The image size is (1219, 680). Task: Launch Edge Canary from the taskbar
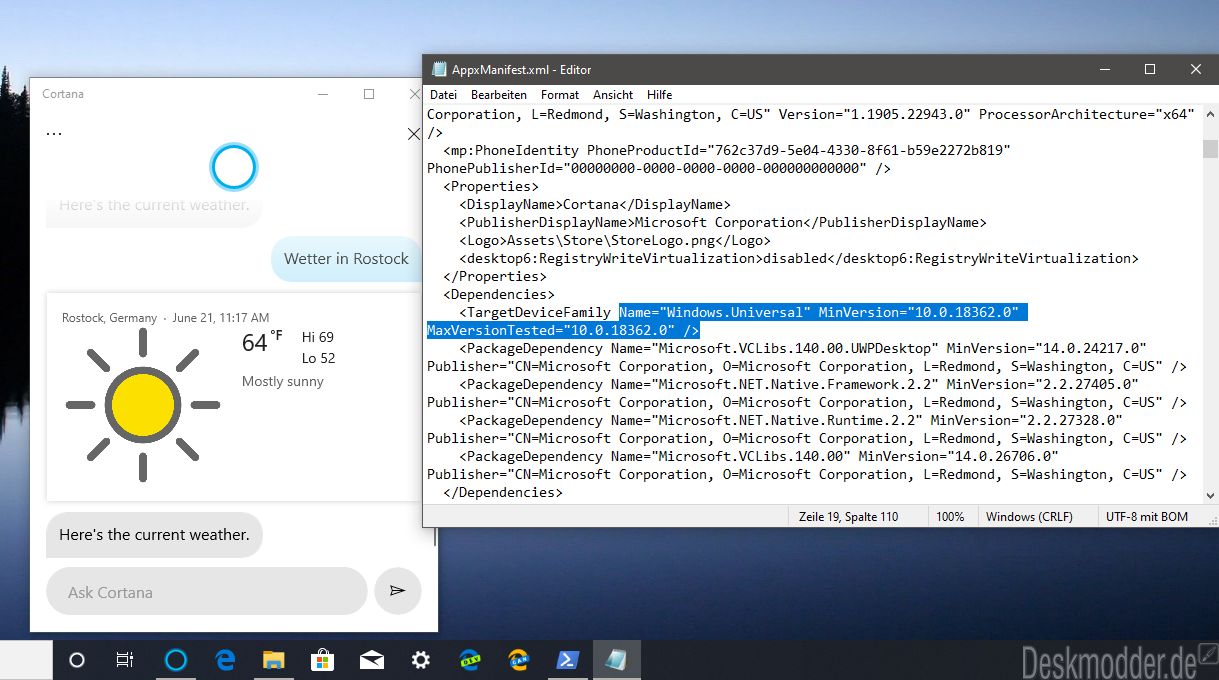(519, 660)
